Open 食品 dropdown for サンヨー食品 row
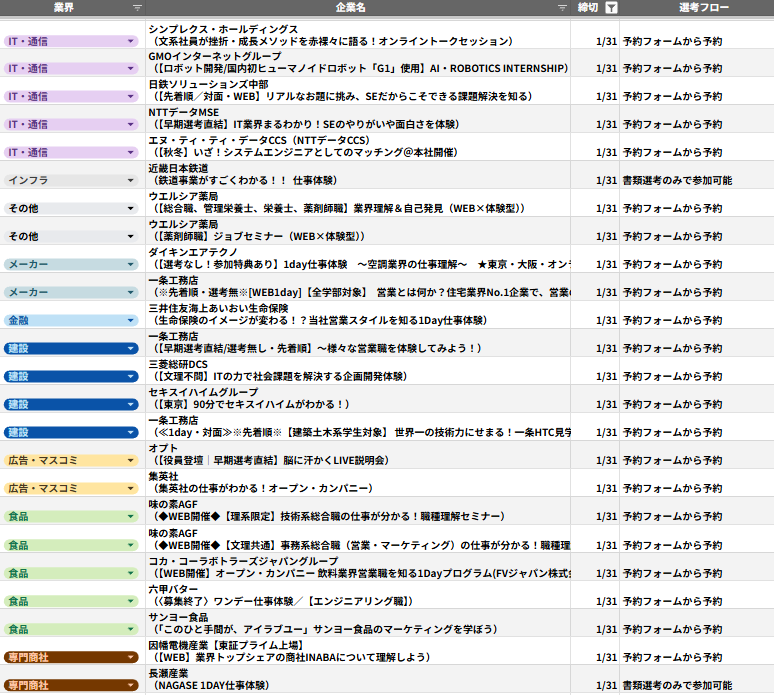This screenshot has height=695, width=774. coord(130,629)
